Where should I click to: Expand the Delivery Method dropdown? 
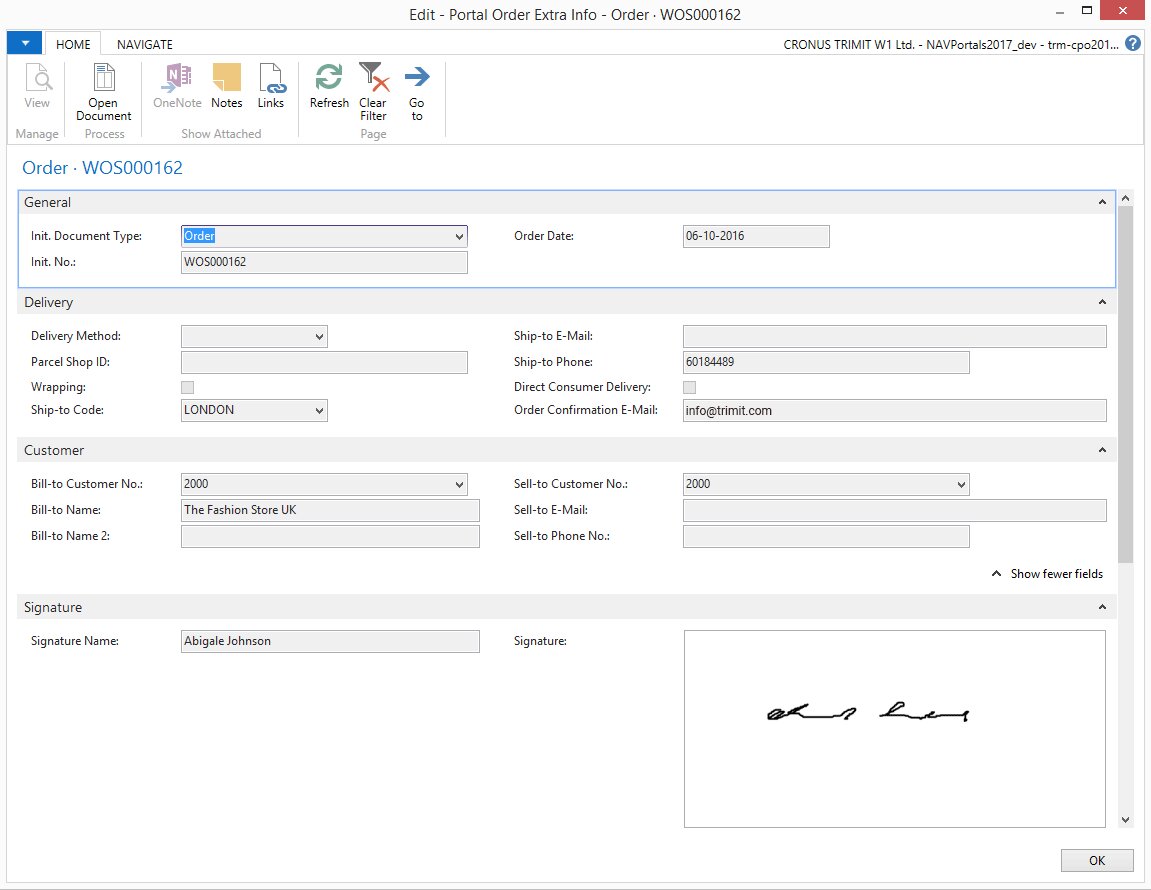pos(319,337)
